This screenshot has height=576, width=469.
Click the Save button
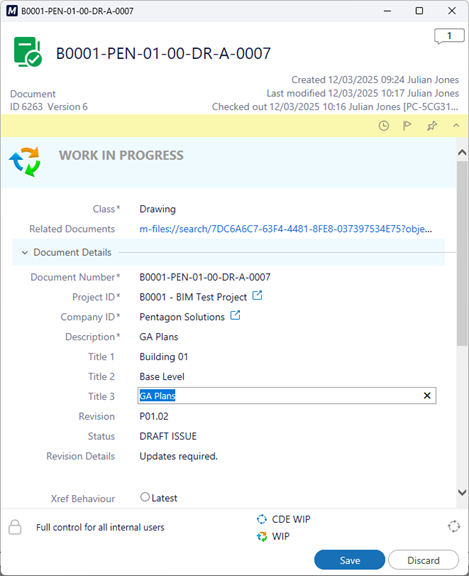pyautogui.click(x=350, y=560)
